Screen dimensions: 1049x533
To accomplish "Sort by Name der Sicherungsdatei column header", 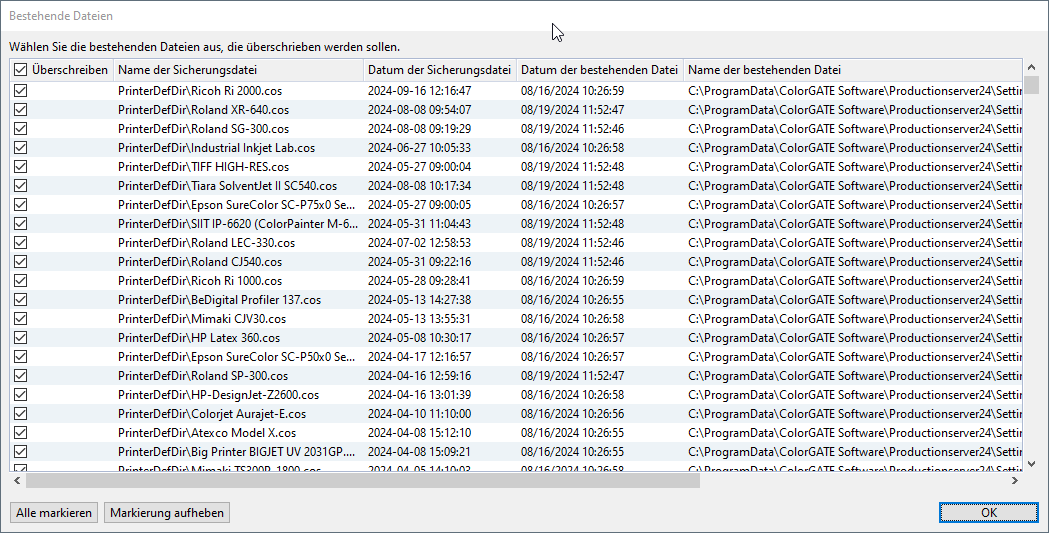I will click(x=238, y=70).
